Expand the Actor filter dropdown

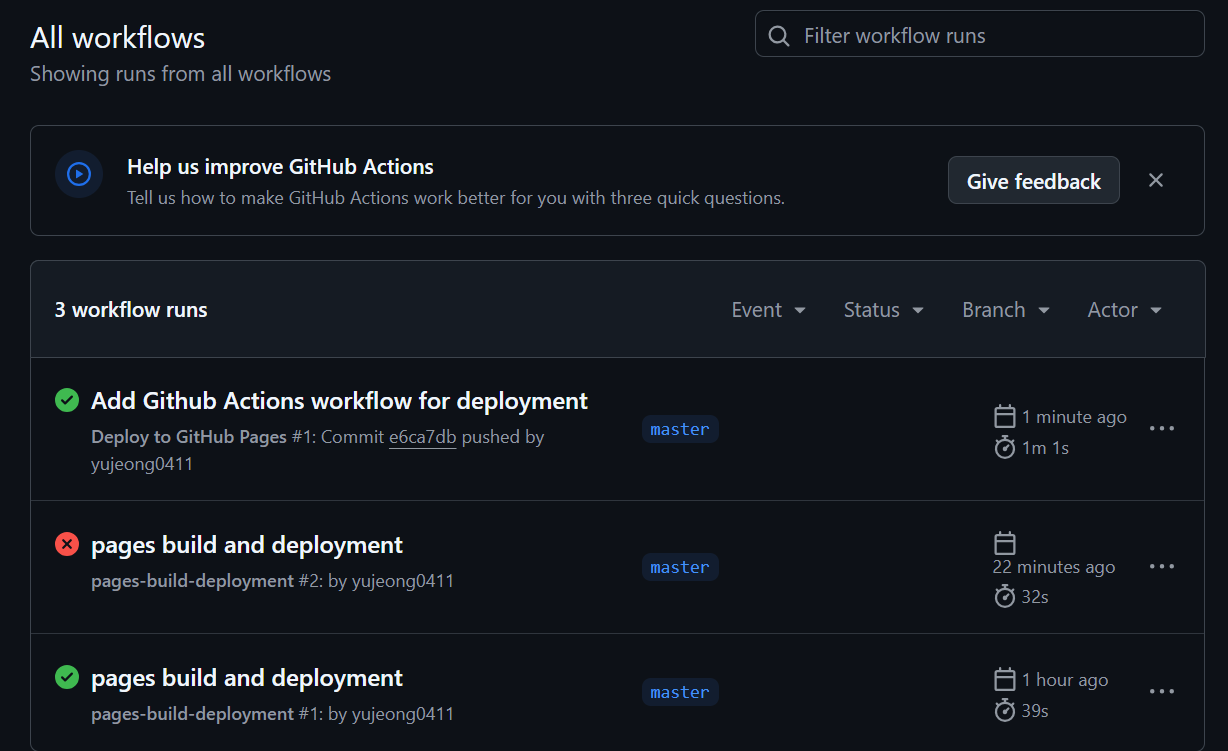coord(1124,310)
